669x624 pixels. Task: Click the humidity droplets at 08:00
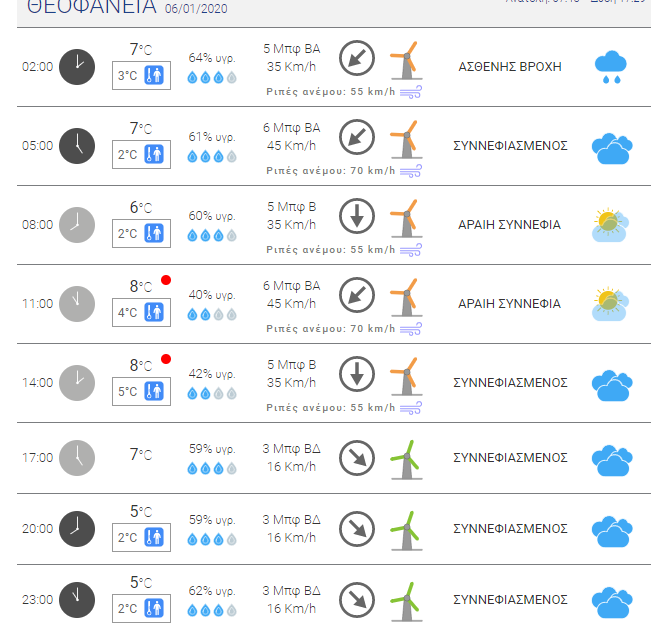[212, 235]
